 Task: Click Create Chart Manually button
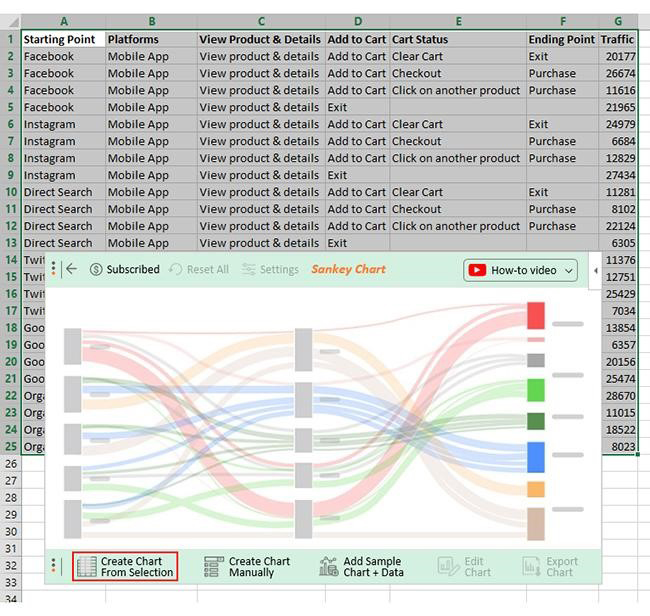tap(247, 567)
